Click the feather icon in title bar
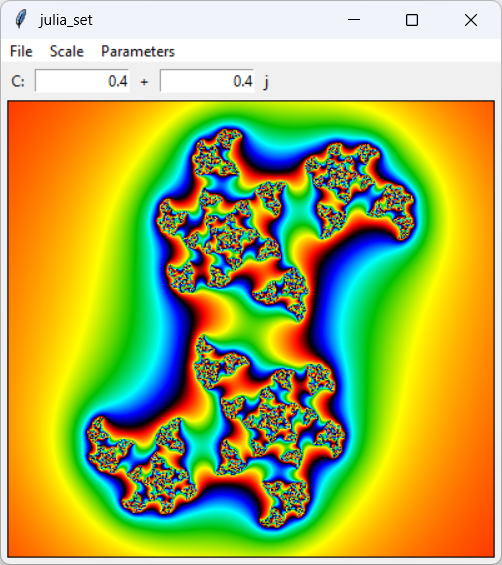The image size is (502, 565). pyautogui.click(x=21, y=19)
